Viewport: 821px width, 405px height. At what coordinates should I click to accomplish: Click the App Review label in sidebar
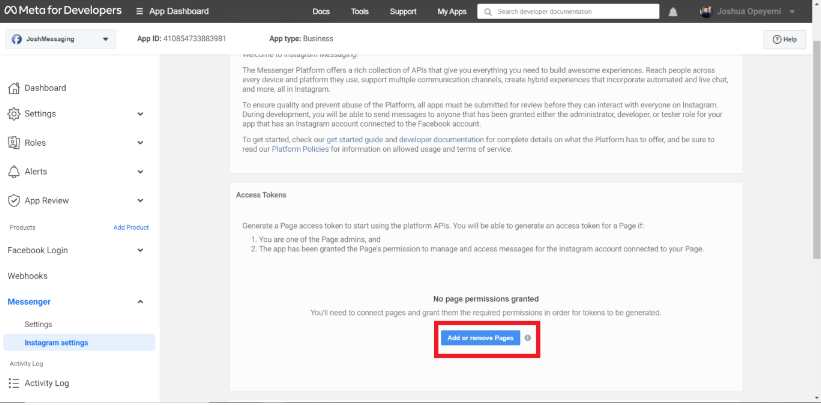(x=47, y=200)
